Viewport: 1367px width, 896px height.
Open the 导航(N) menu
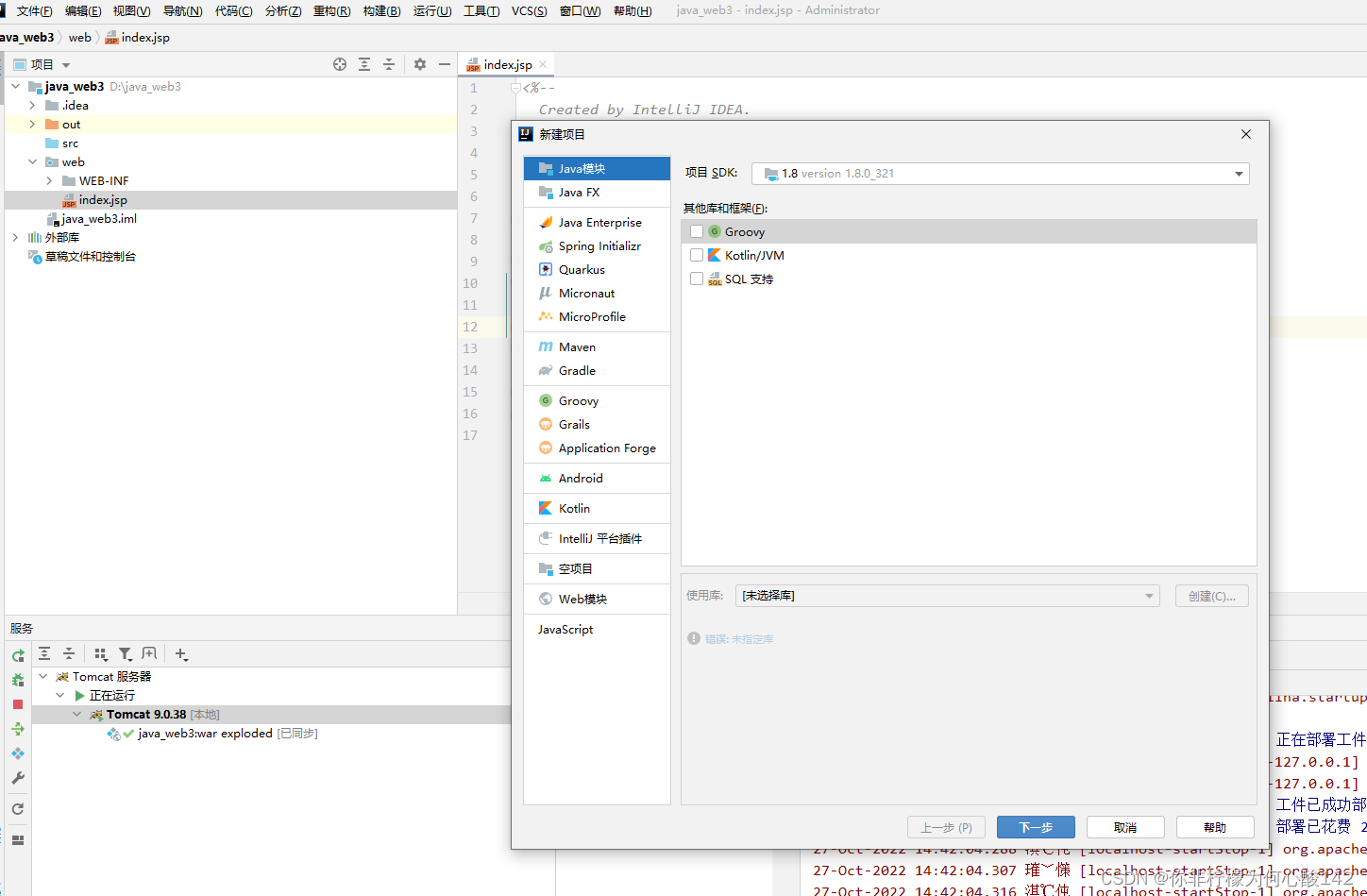(183, 10)
